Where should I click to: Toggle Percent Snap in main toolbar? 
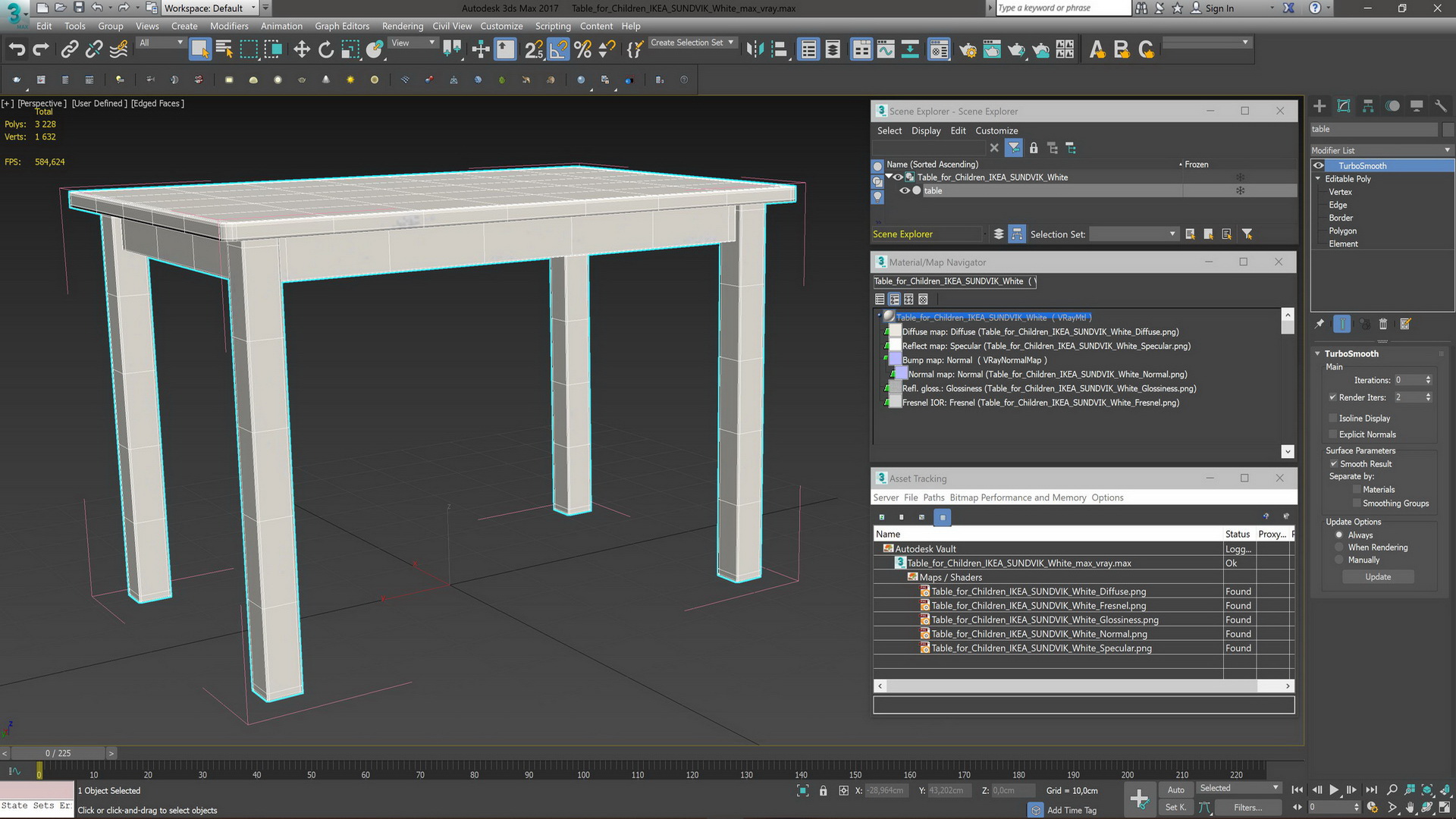582,50
